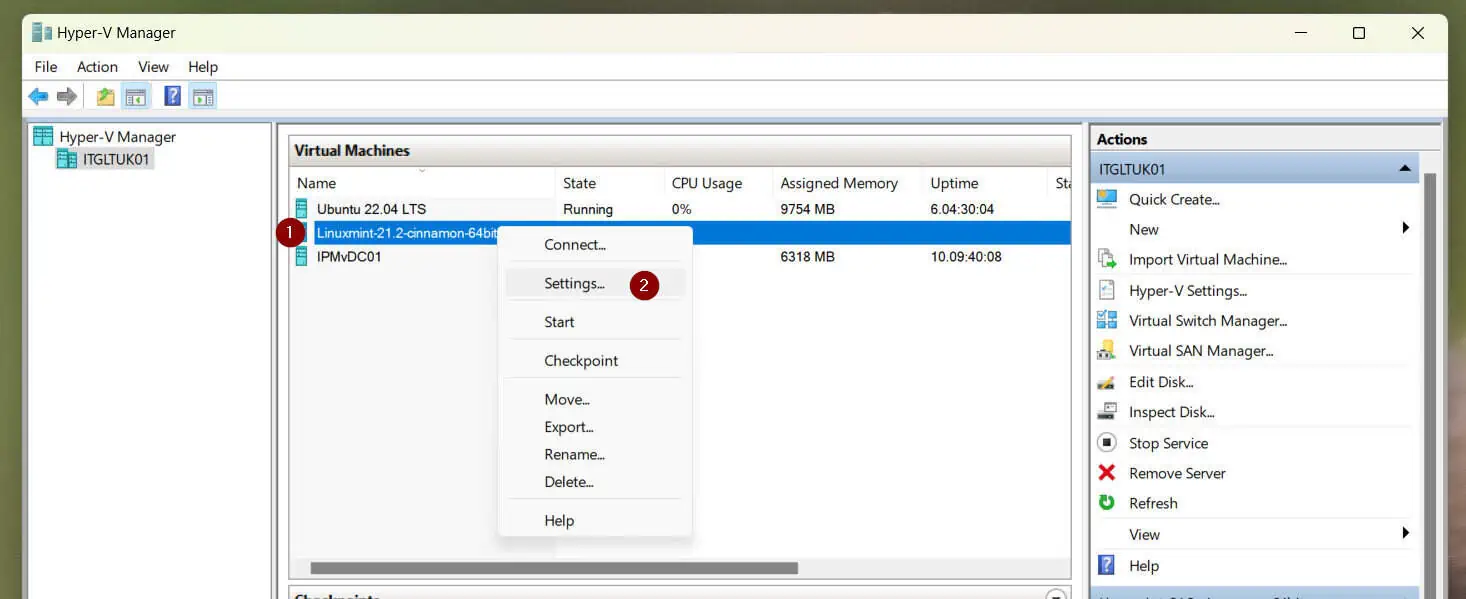Go forward with the gray right arrow
The width and height of the screenshot is (1466, 599).
(67, 97)
